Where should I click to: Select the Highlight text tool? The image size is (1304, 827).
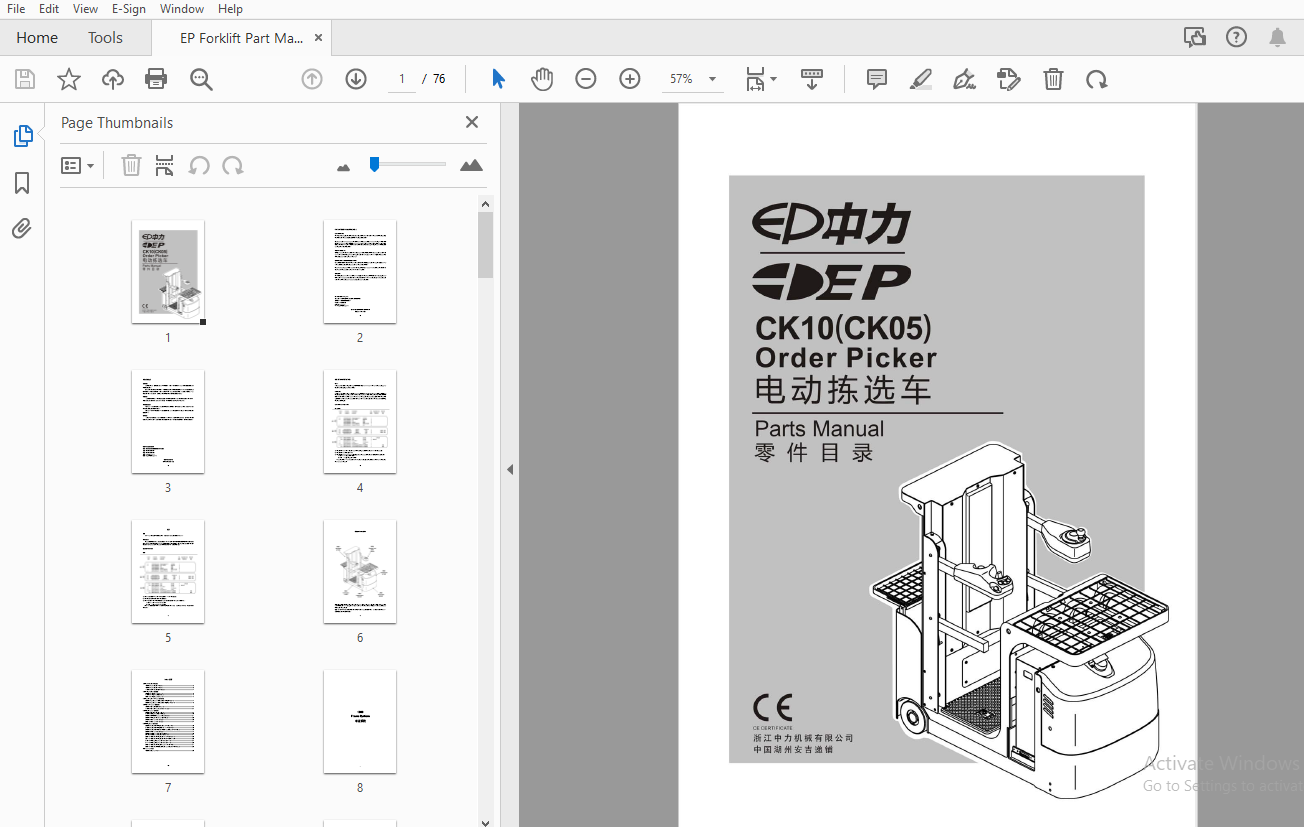pyautogui.click(x=921, y=79)
